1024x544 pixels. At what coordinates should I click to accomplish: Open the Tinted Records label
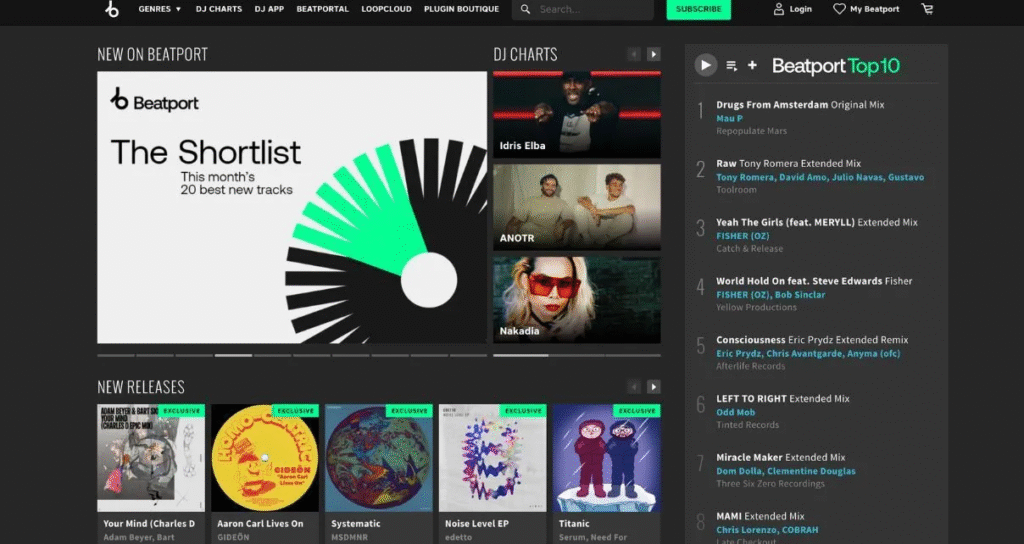(748, 424)
